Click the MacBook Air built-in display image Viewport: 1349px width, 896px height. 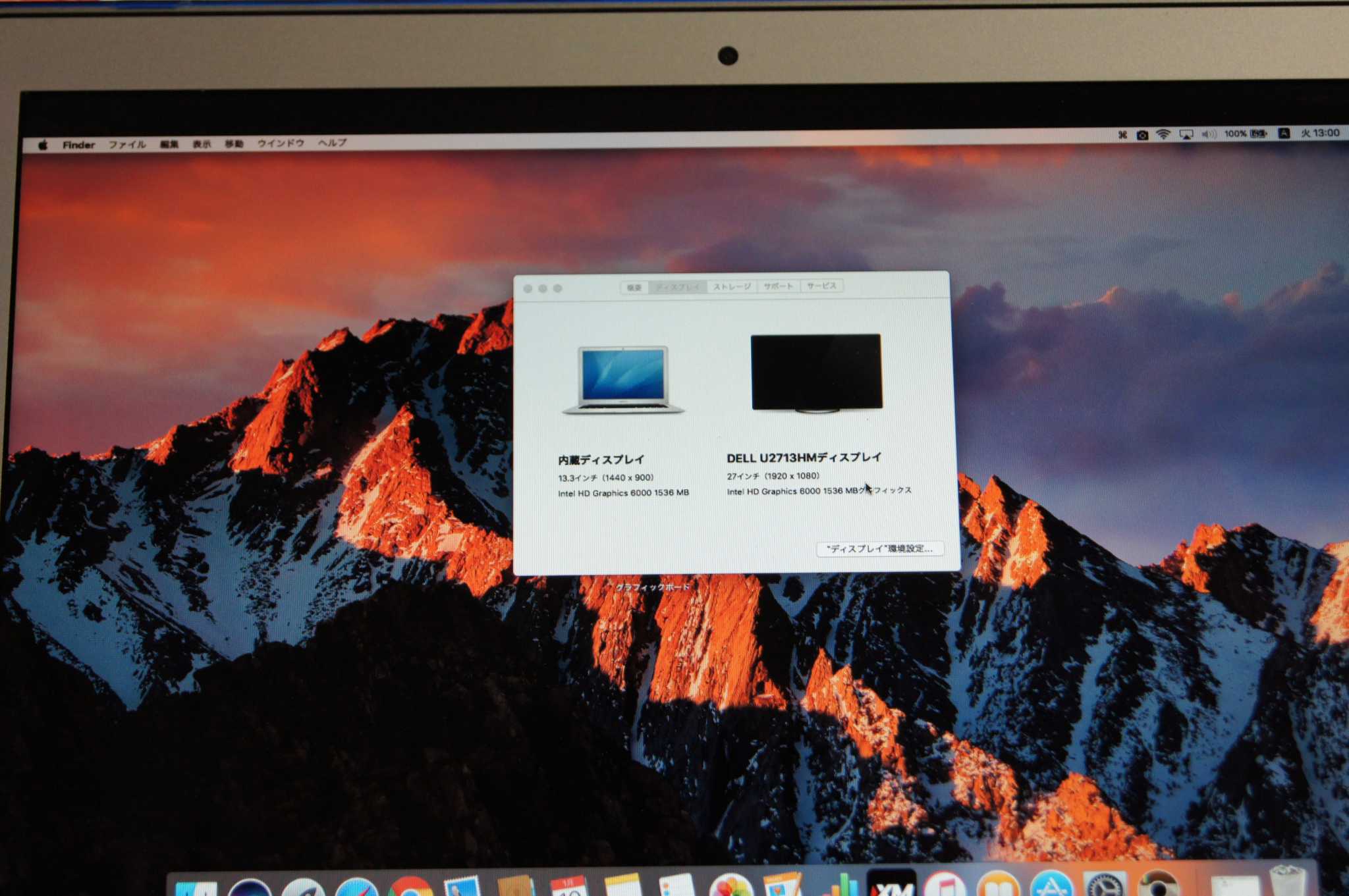pos(623,380)
